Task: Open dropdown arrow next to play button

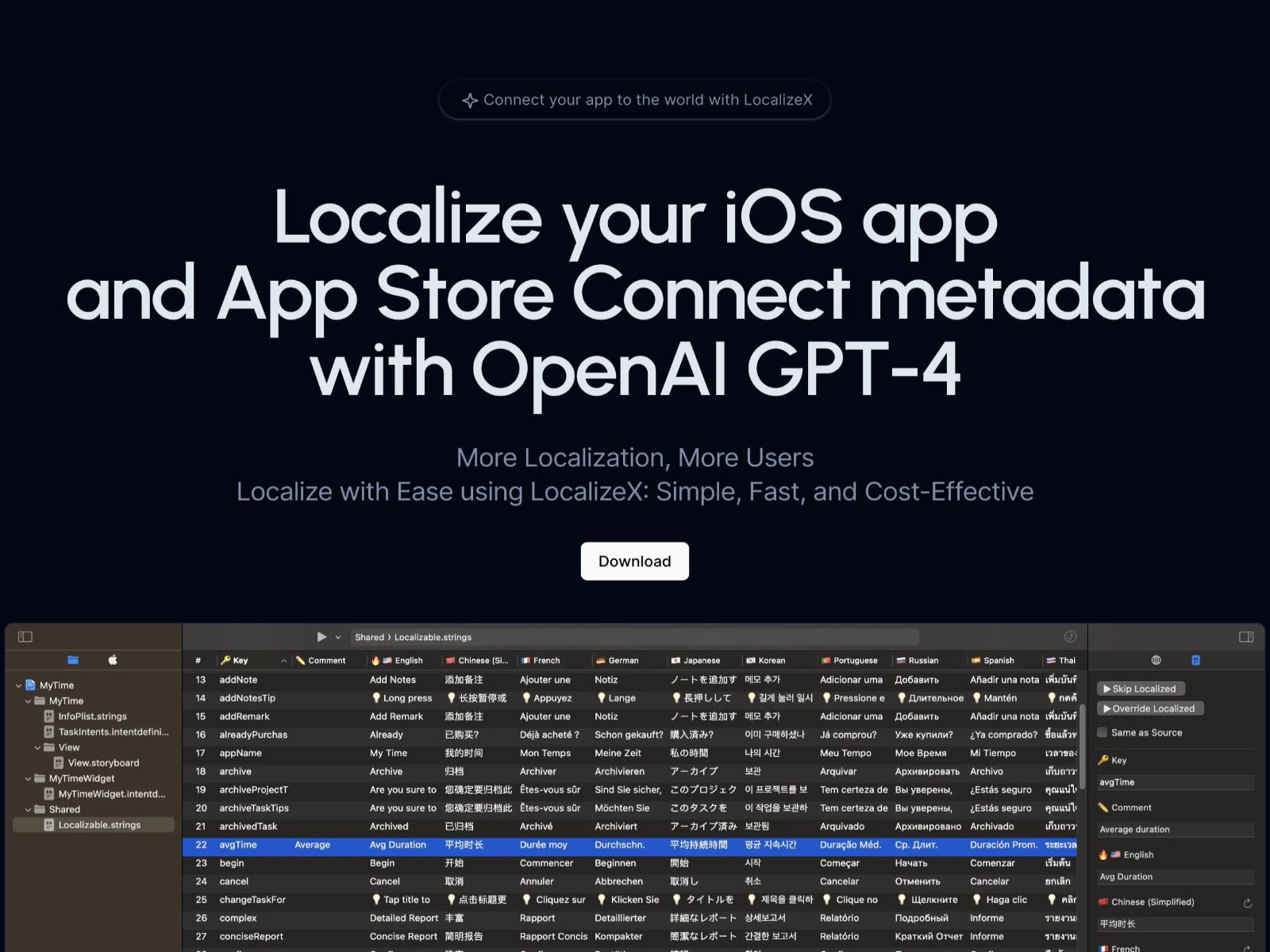Action: (338, 637)
